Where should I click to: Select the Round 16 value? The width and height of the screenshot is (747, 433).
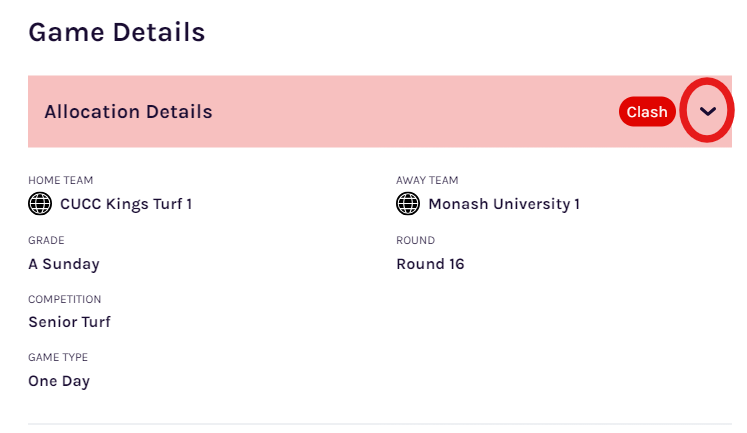[x=430, y=264]
